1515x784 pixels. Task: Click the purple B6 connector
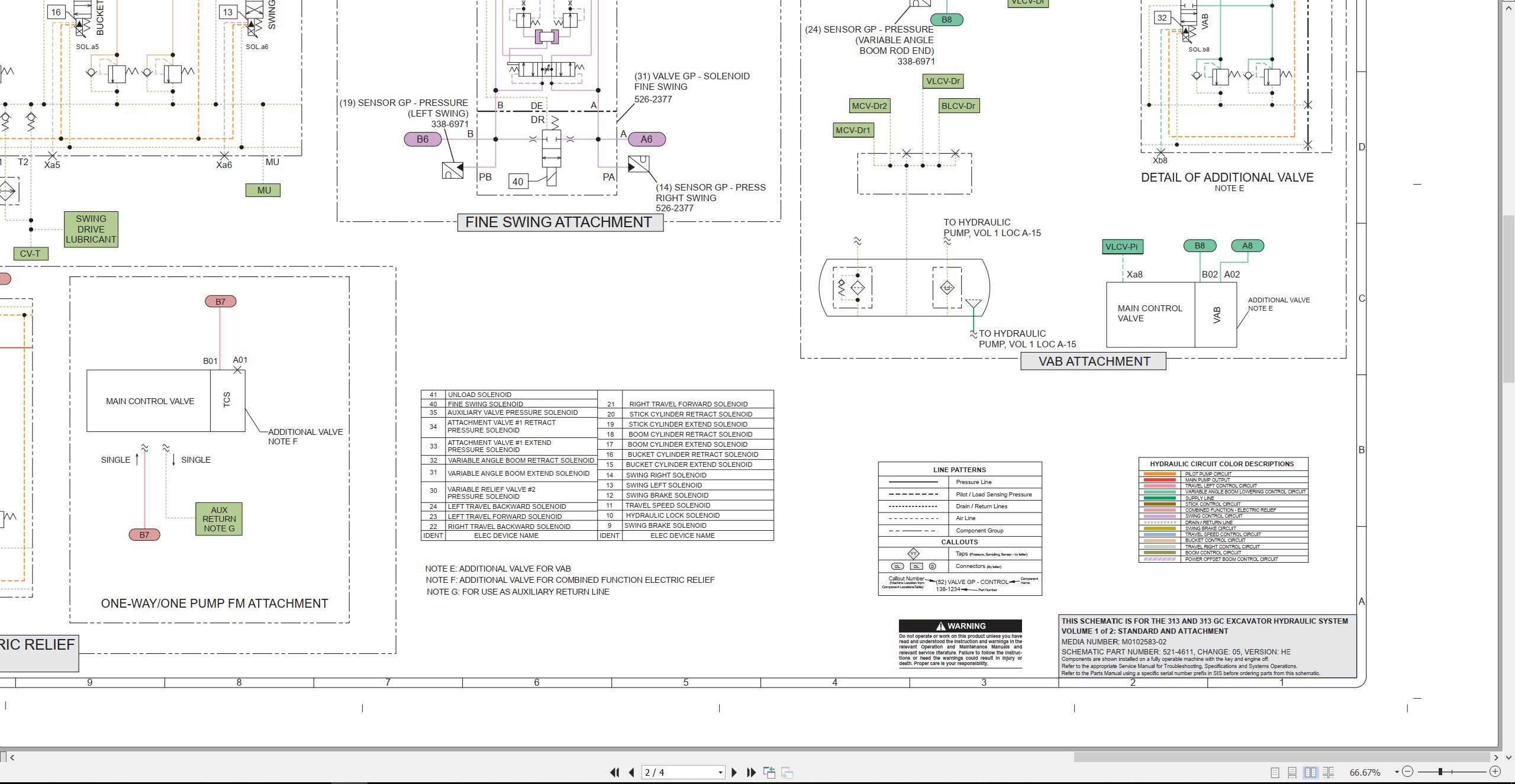click(423, 139)
